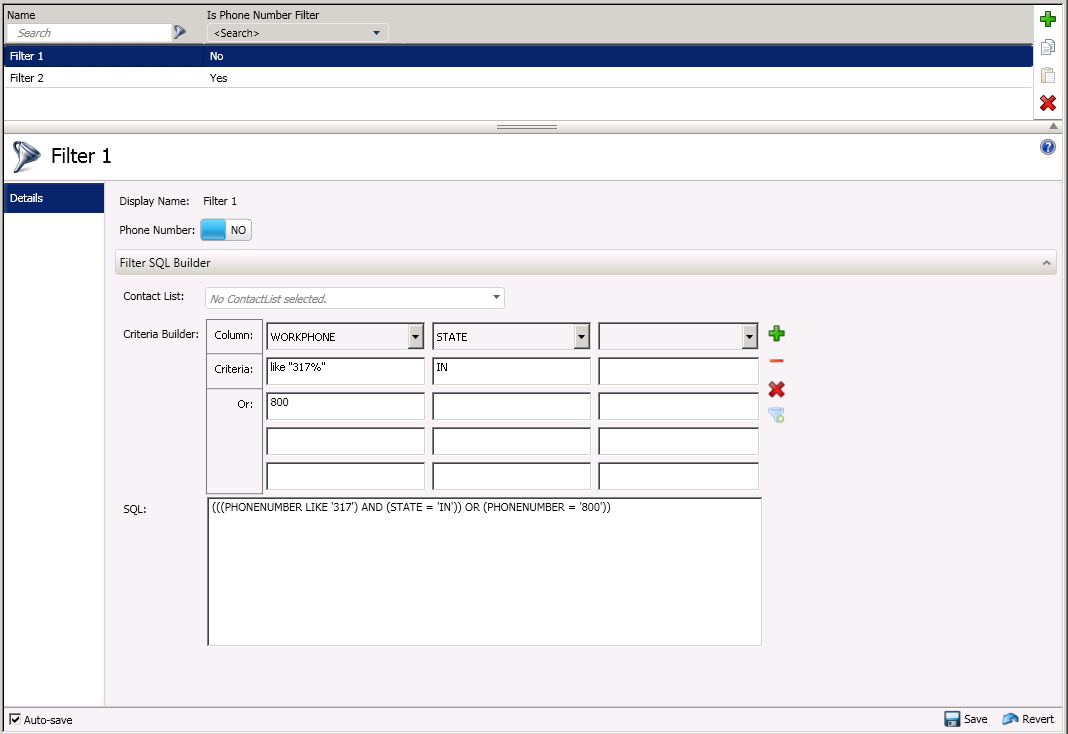Open the WORKPHONE column dropdown
Image resolution: width=1068 pixels, height=734 pixels.
point(415,336)
